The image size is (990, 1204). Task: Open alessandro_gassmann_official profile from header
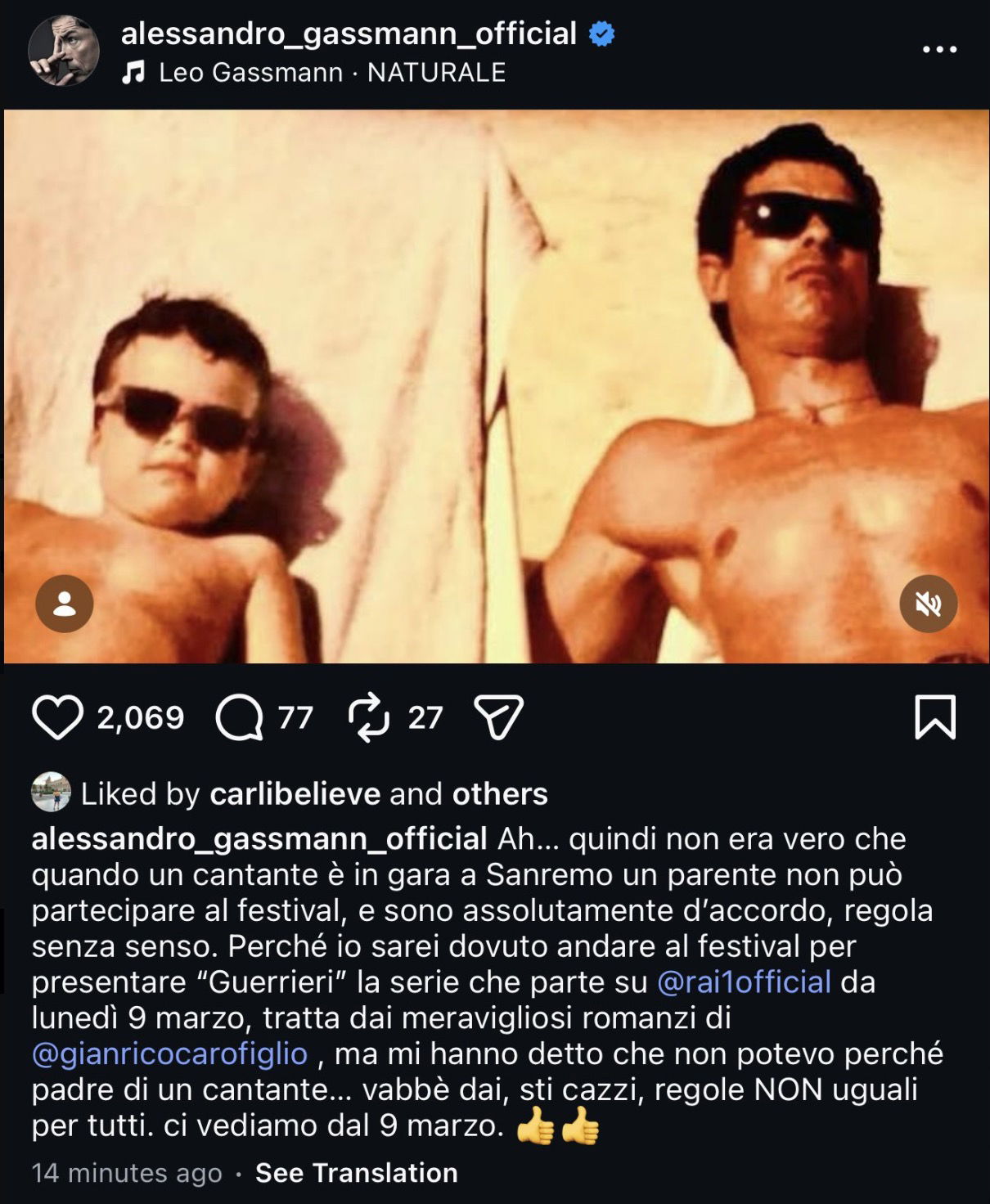coord(349,34)
